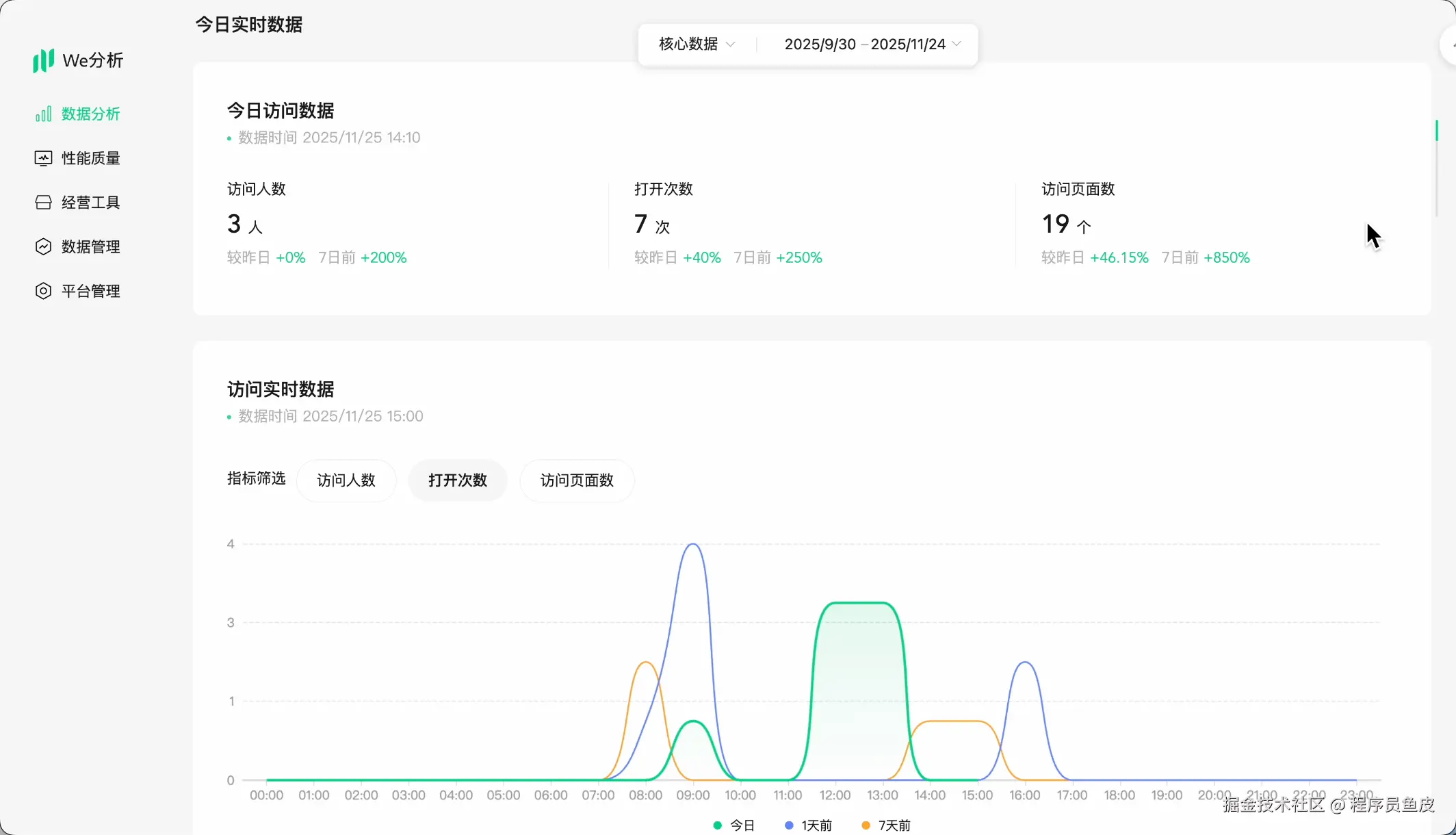This screenshot has height=835, width=1456.
Task: Click the 数据分析 bar chart icon
Action: (x=43, y=114)
